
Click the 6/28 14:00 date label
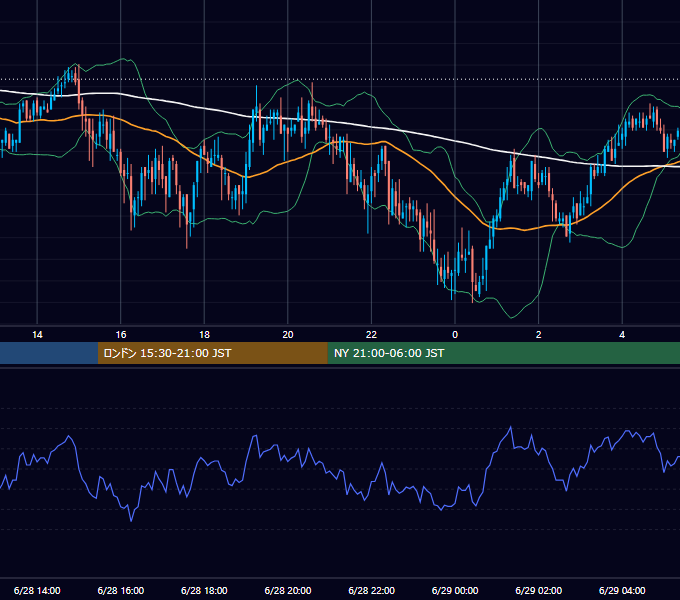[37, 590]
